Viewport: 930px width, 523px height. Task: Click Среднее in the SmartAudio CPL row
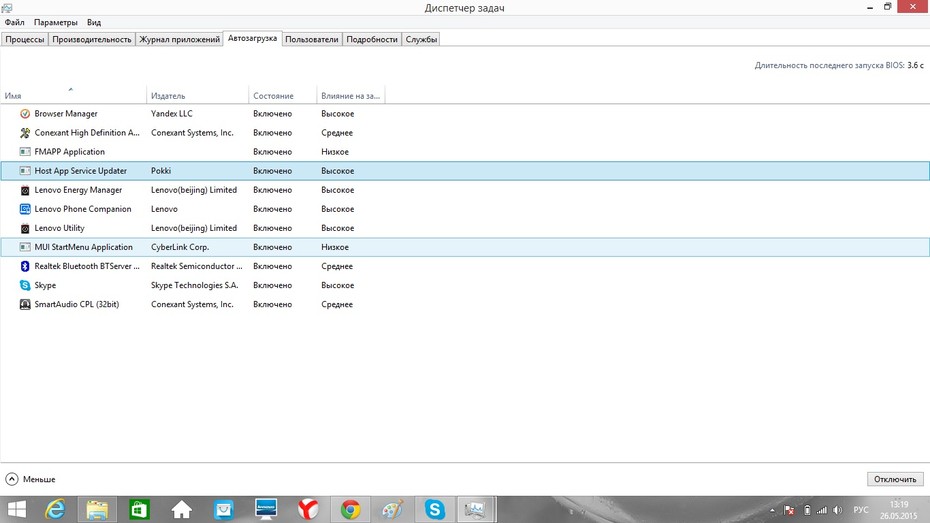coord(337,304)
